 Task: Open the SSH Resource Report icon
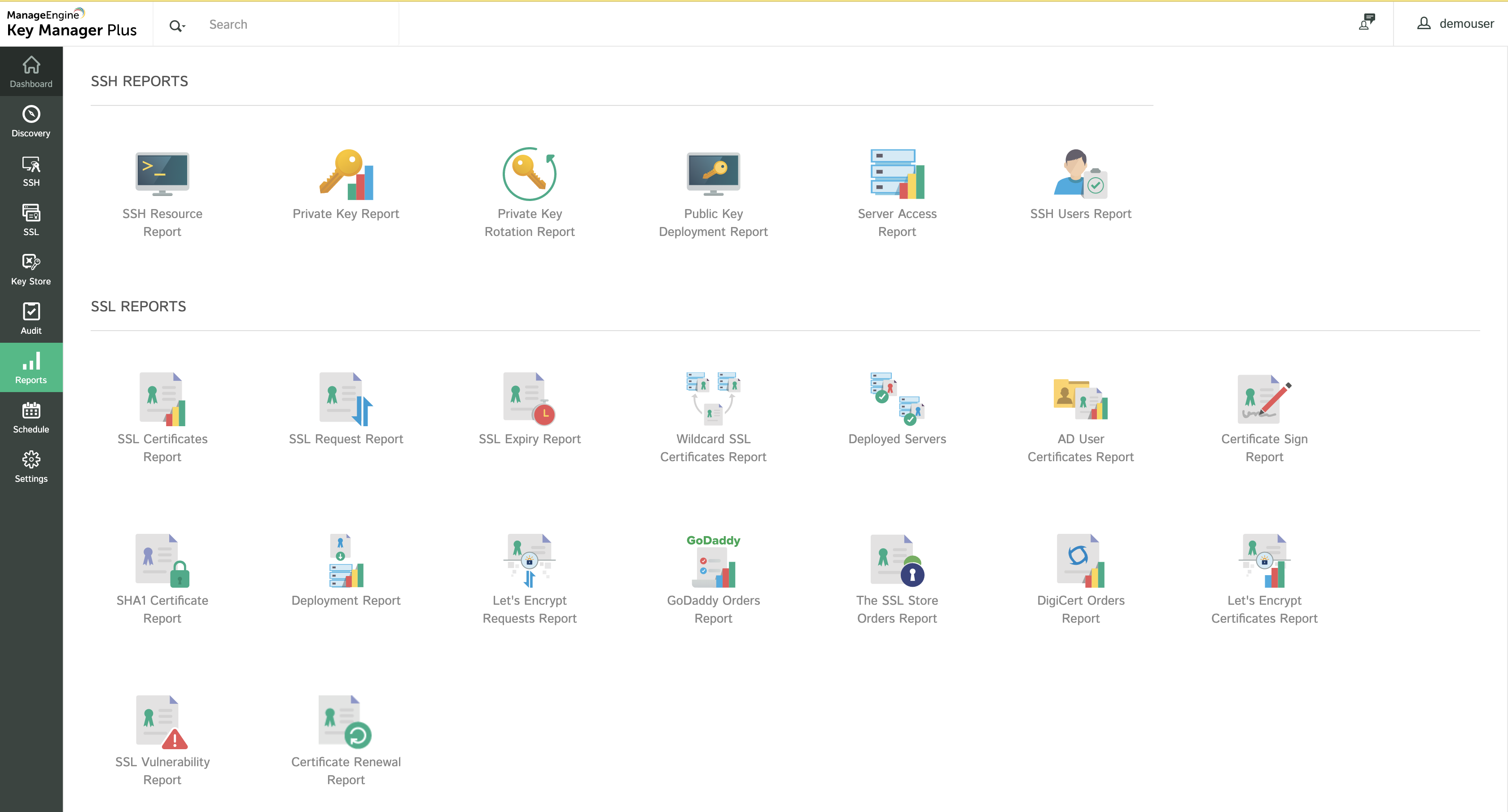(x=162, y=174)
